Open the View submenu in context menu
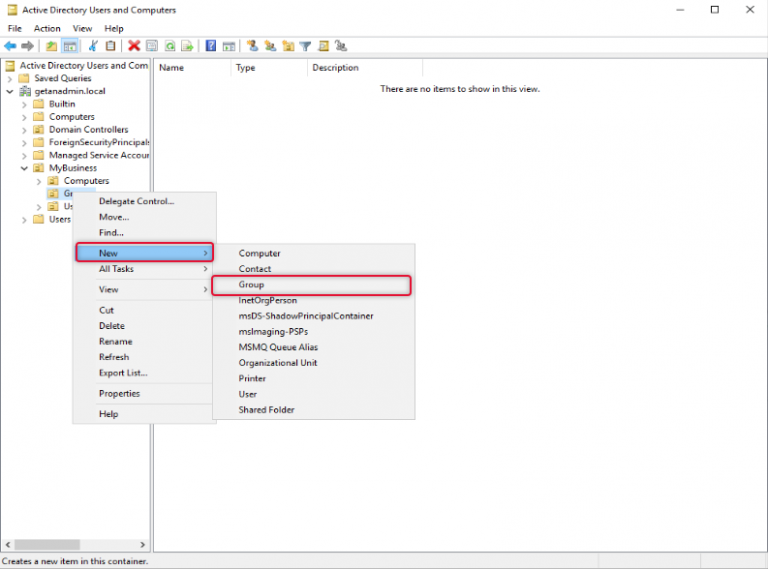Viewport: 768px width, 569px height. pyautogui.click(x=144, y=289)
